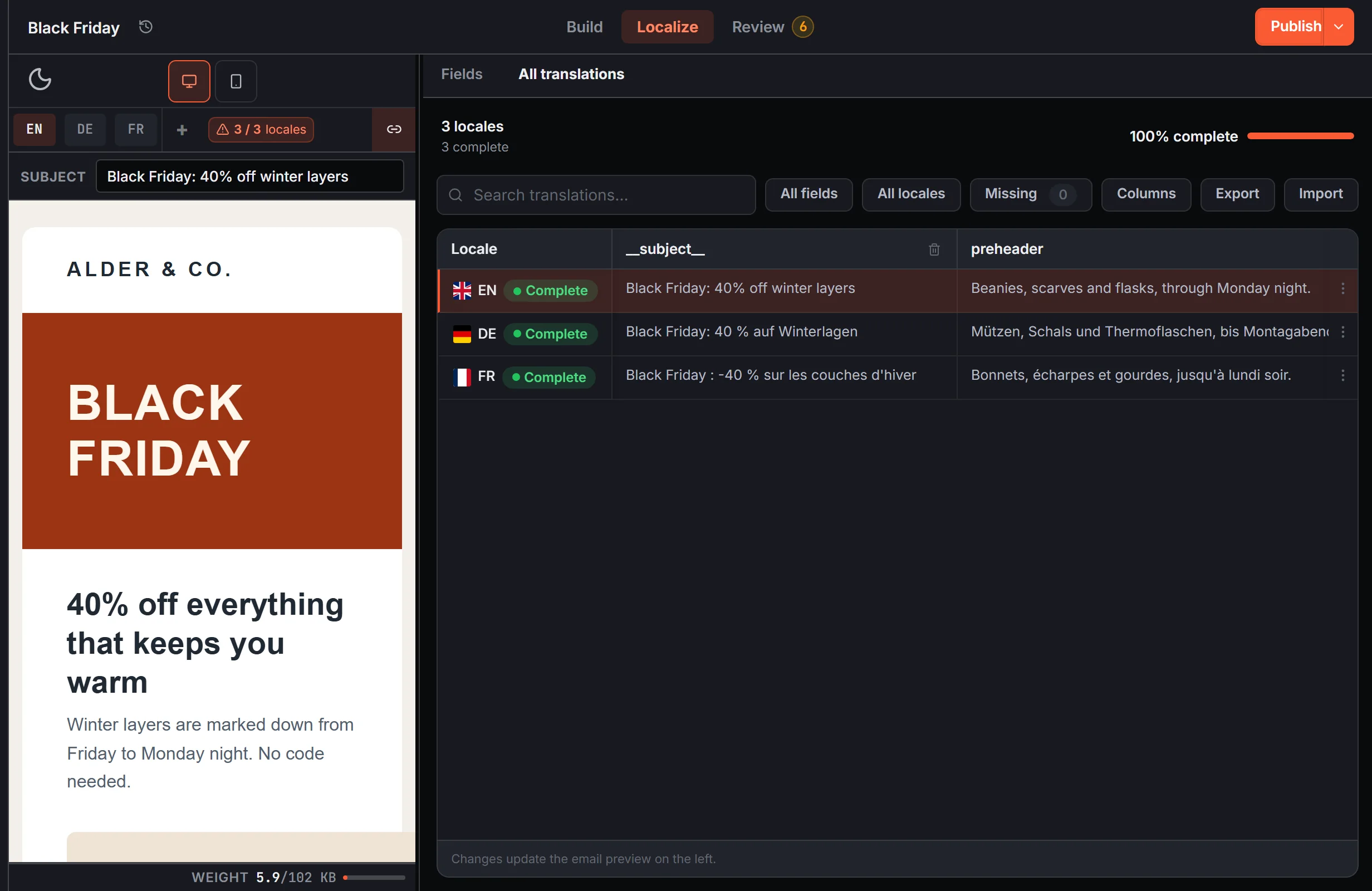Open the Build tab
Viewport: 1372px width, 891px height.
(x=584, y=27)
